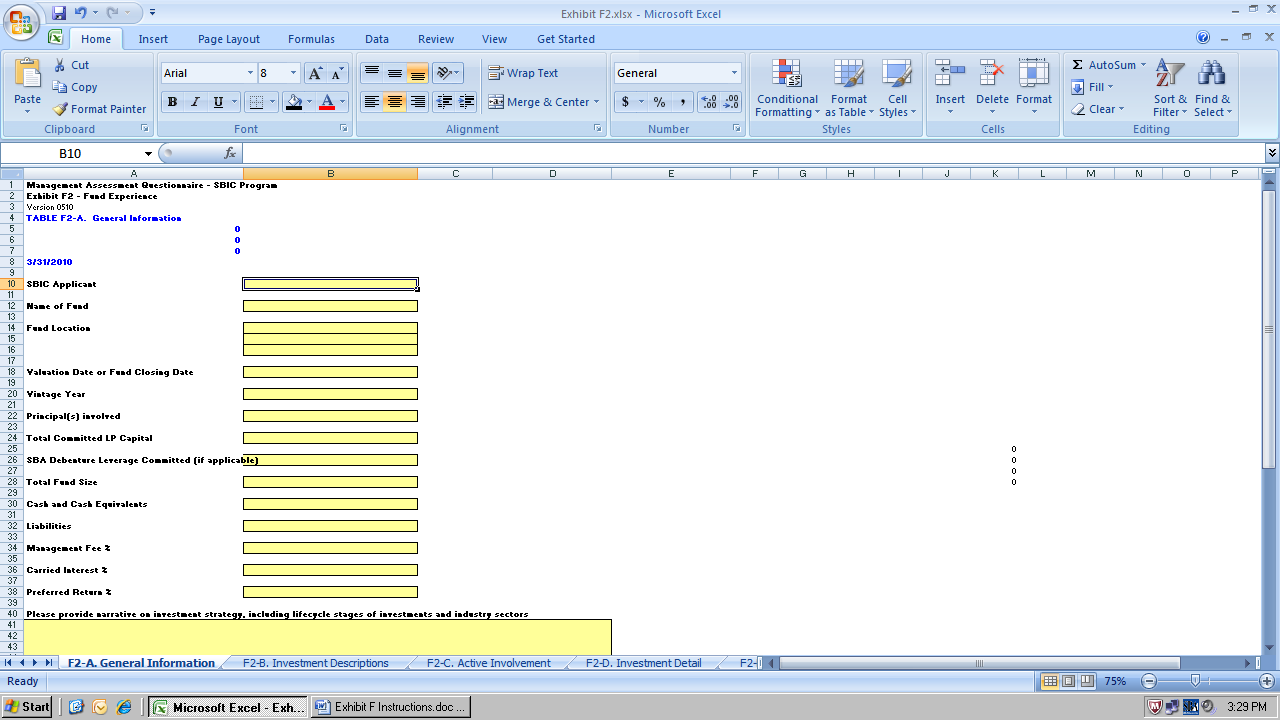Switch to Exhibit F Instructions.doc in taskbar
This screenshot has height=720, width=1280.
click(390, 707)
